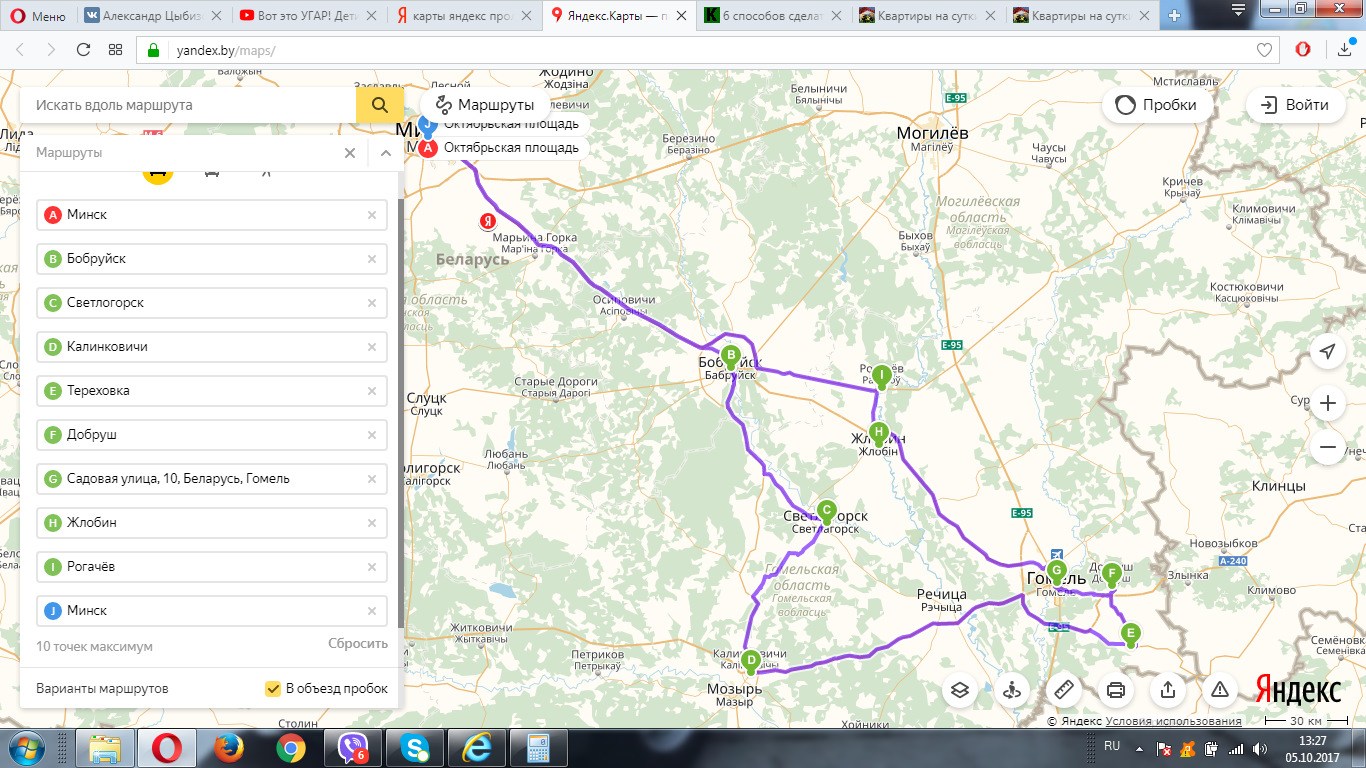Click the Могилёв city label on the map
This screenshot has height=768, width=1366.
point(932,132)
